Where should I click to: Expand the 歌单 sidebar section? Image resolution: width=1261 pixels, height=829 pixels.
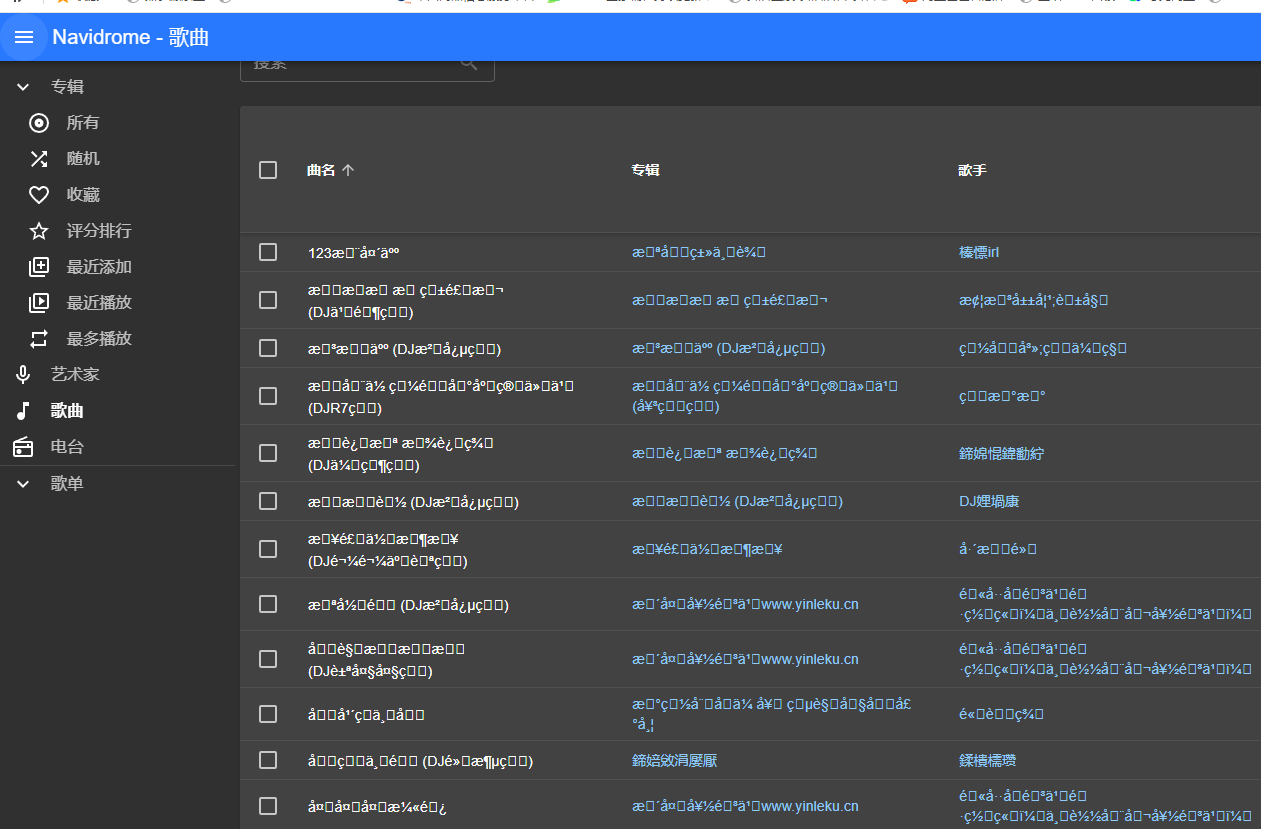click(23, 484)
